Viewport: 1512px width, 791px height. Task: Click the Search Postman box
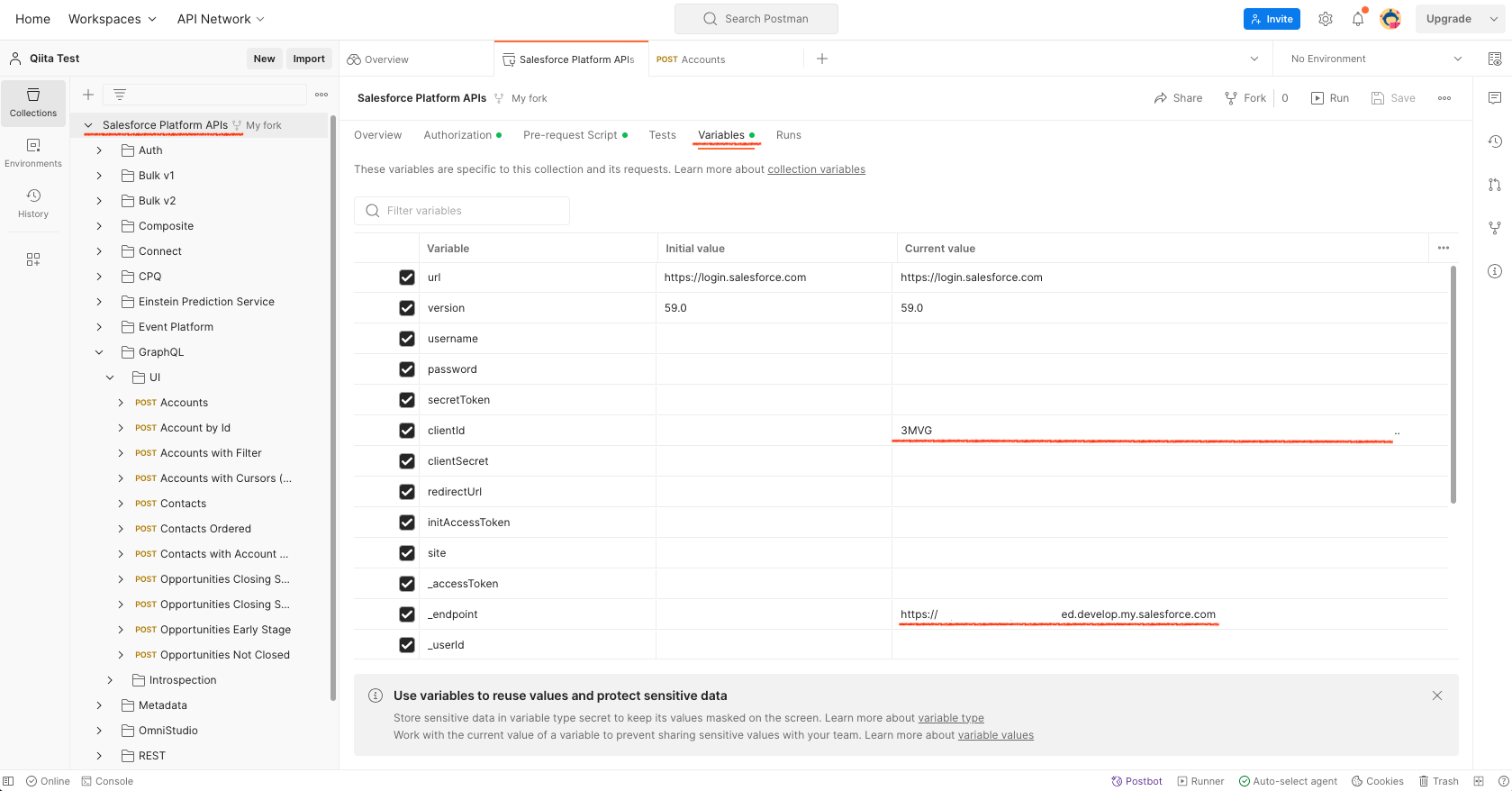click(x=756, y=19)
